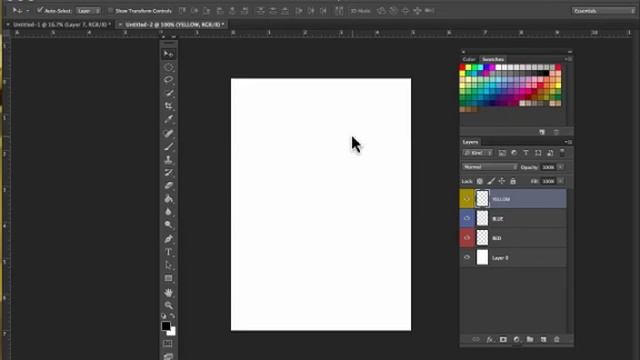The height and width of the screenshot is (360, 640).
Task: Switch to the Color panel tab
Action: [x=469, y=59]
